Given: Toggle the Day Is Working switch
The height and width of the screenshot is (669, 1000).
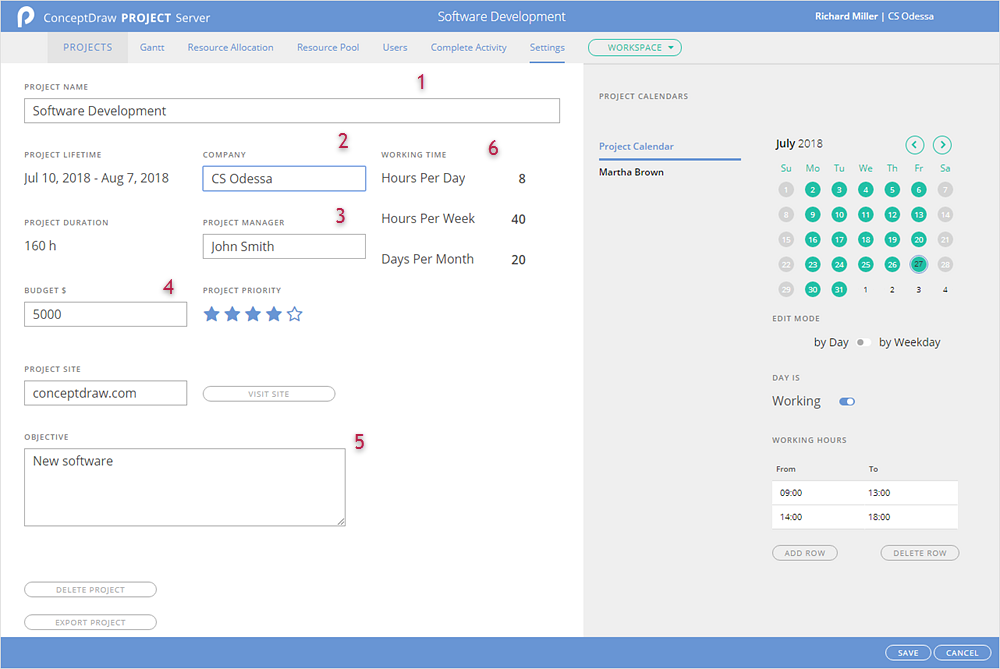Looking at the screenshot, I should tap(847, 402).
